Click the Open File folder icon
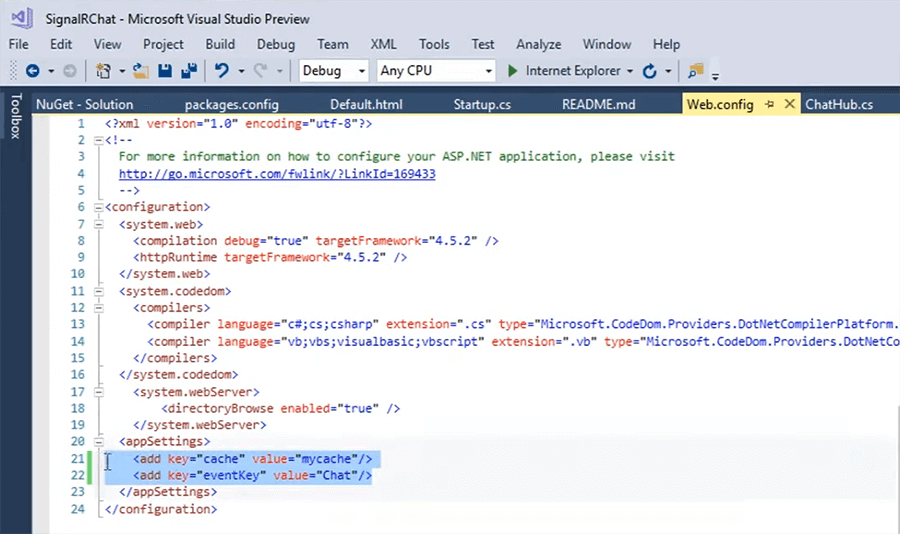Image resolution: width=900 pixels, height=534 pixels. 141,71
